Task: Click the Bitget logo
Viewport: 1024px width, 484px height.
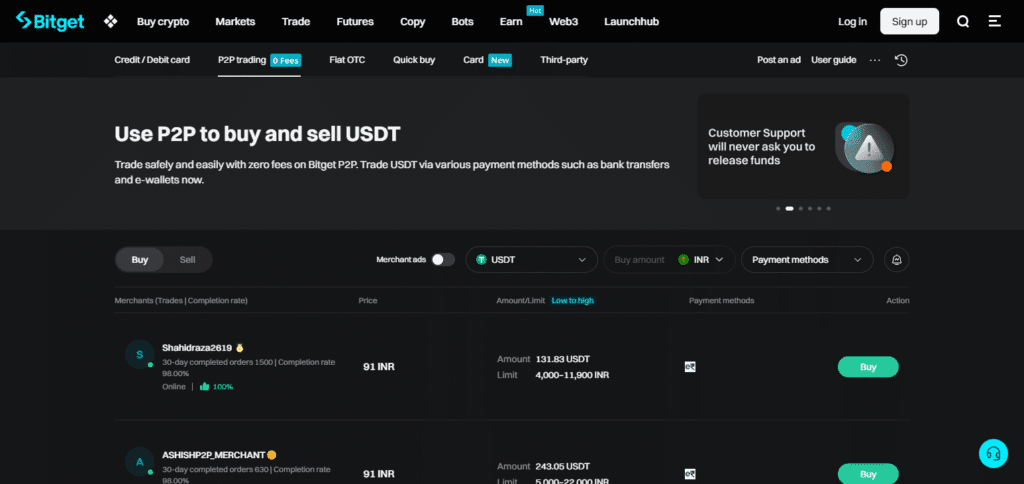Action: pos(50,21)
